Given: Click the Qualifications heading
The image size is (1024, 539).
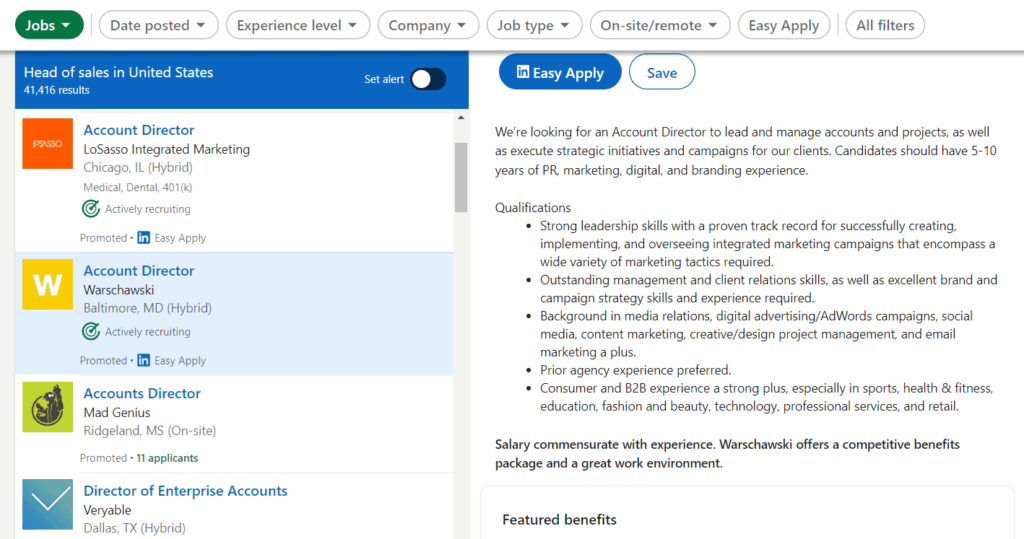Looking at the screenshot, I should (533, 208).
